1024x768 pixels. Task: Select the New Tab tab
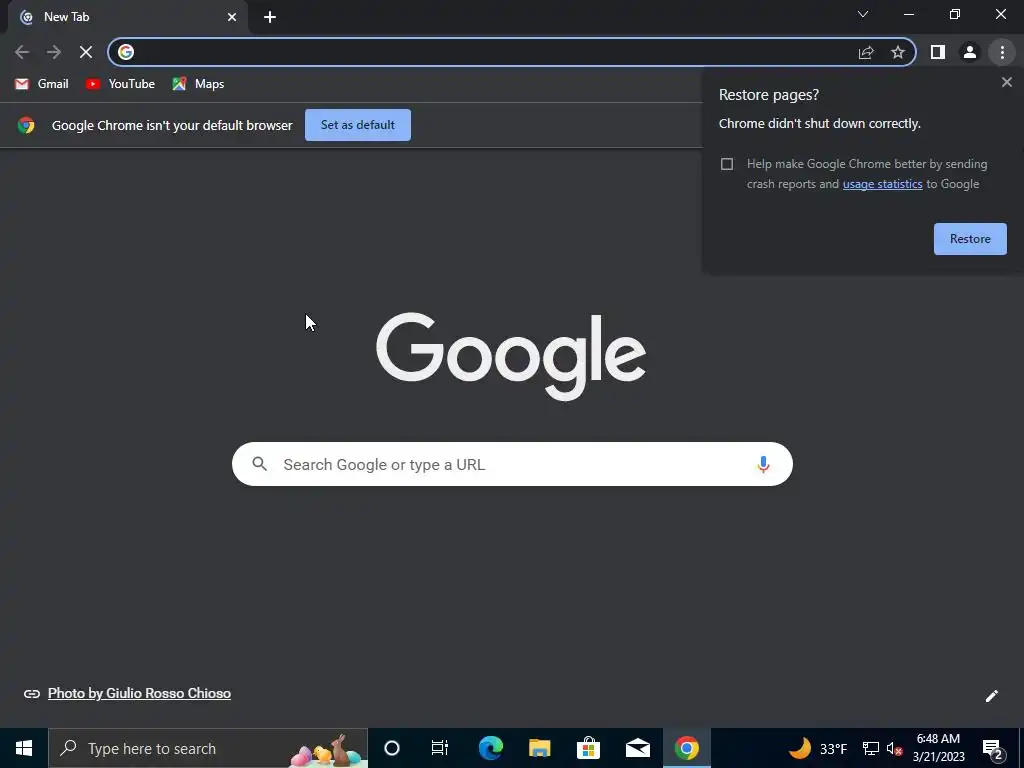coord(127,17)
